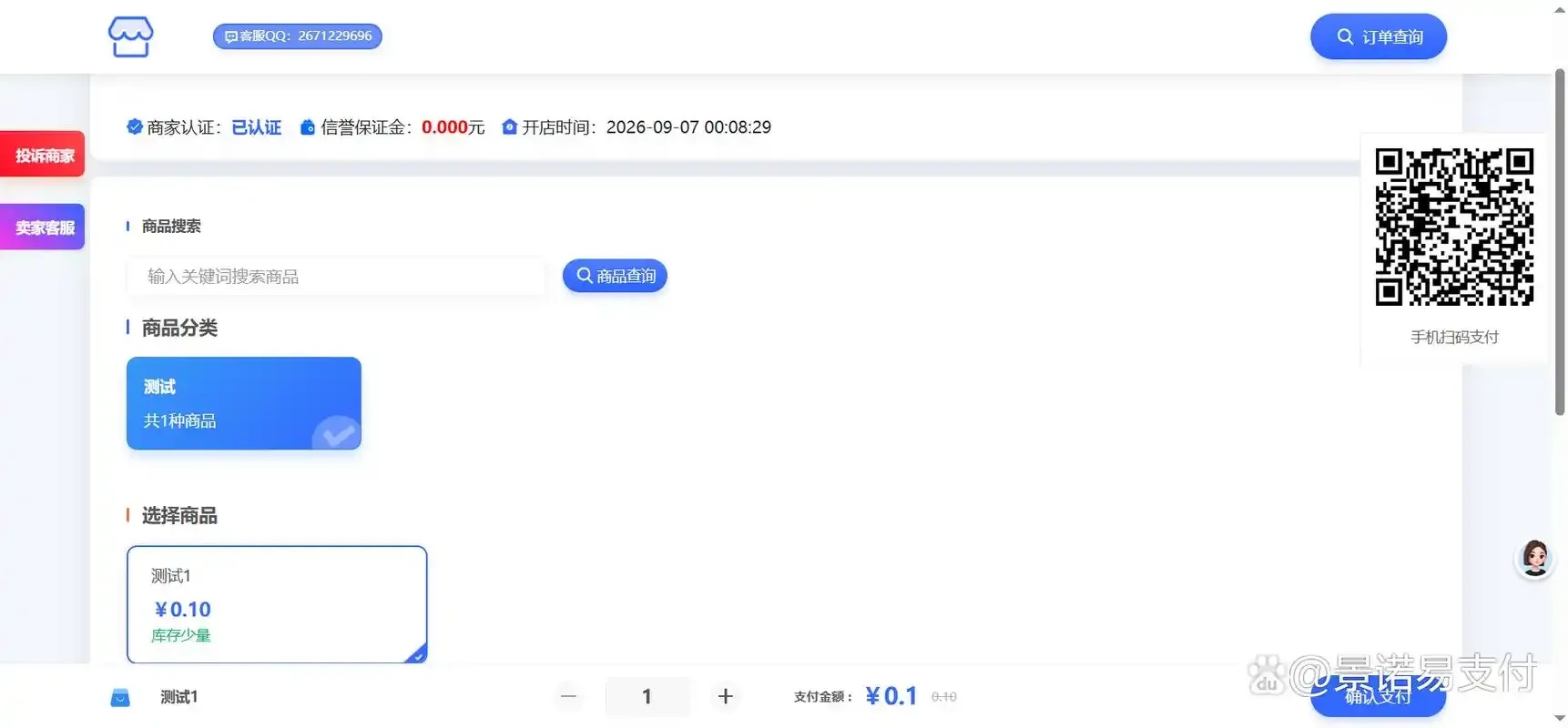Select the 测试1 product card priced ¥0.10
This screenshot has height=728, width=1568.
pos(277,604)
